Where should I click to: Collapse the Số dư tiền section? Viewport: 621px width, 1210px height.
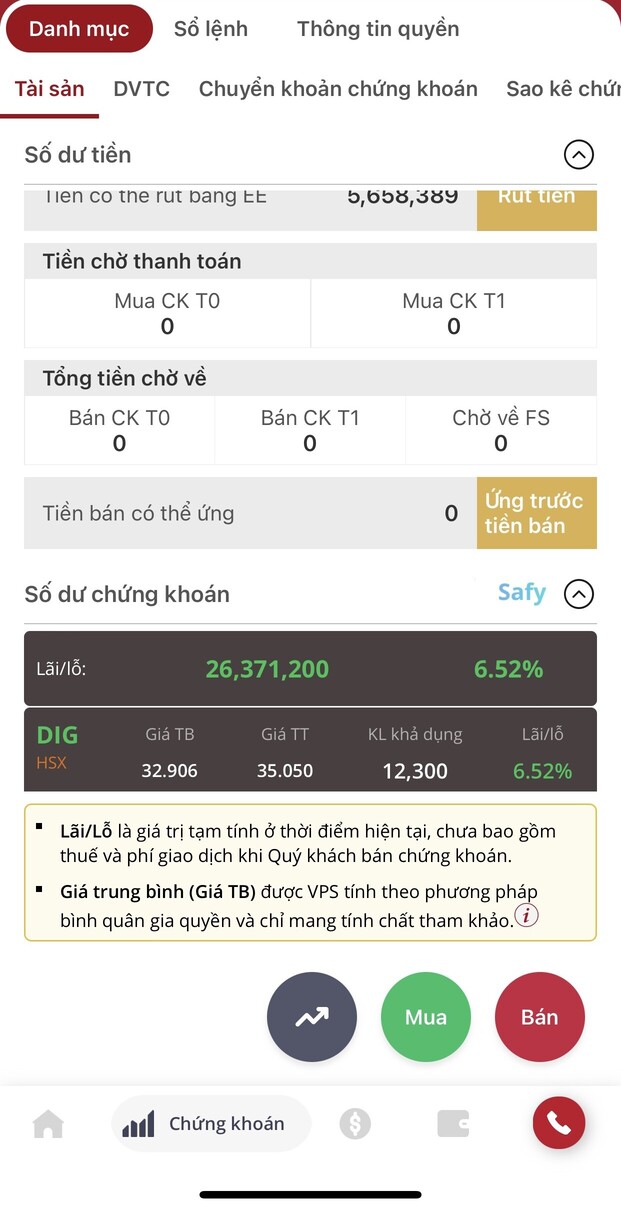579,155
